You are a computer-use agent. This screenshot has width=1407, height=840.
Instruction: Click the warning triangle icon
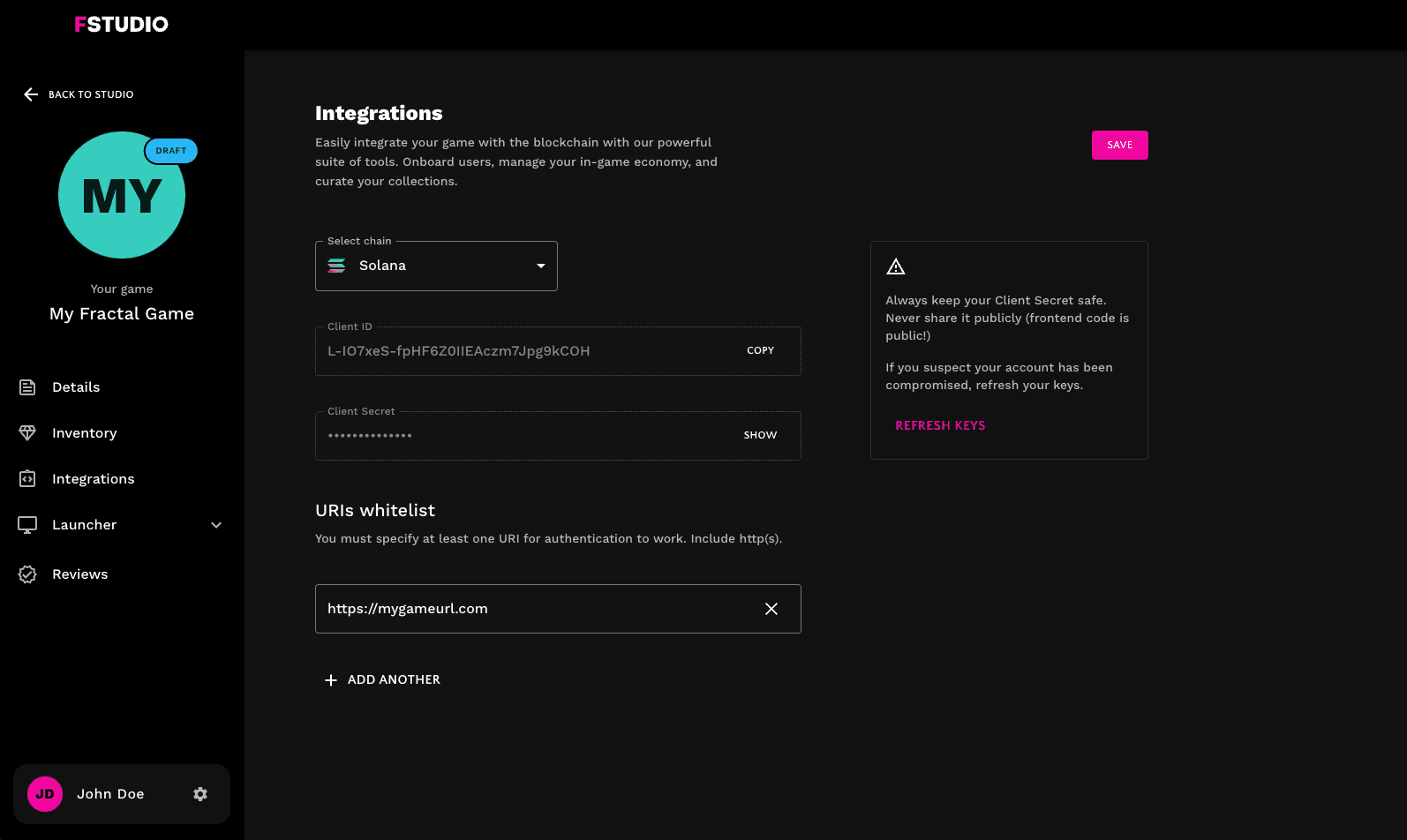896,266
